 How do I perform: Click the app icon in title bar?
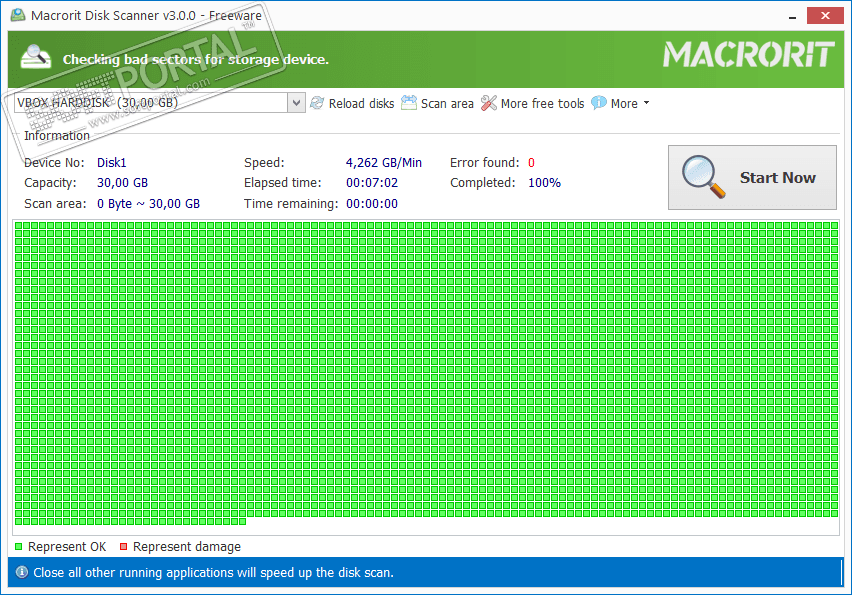(x=18, y=15)
